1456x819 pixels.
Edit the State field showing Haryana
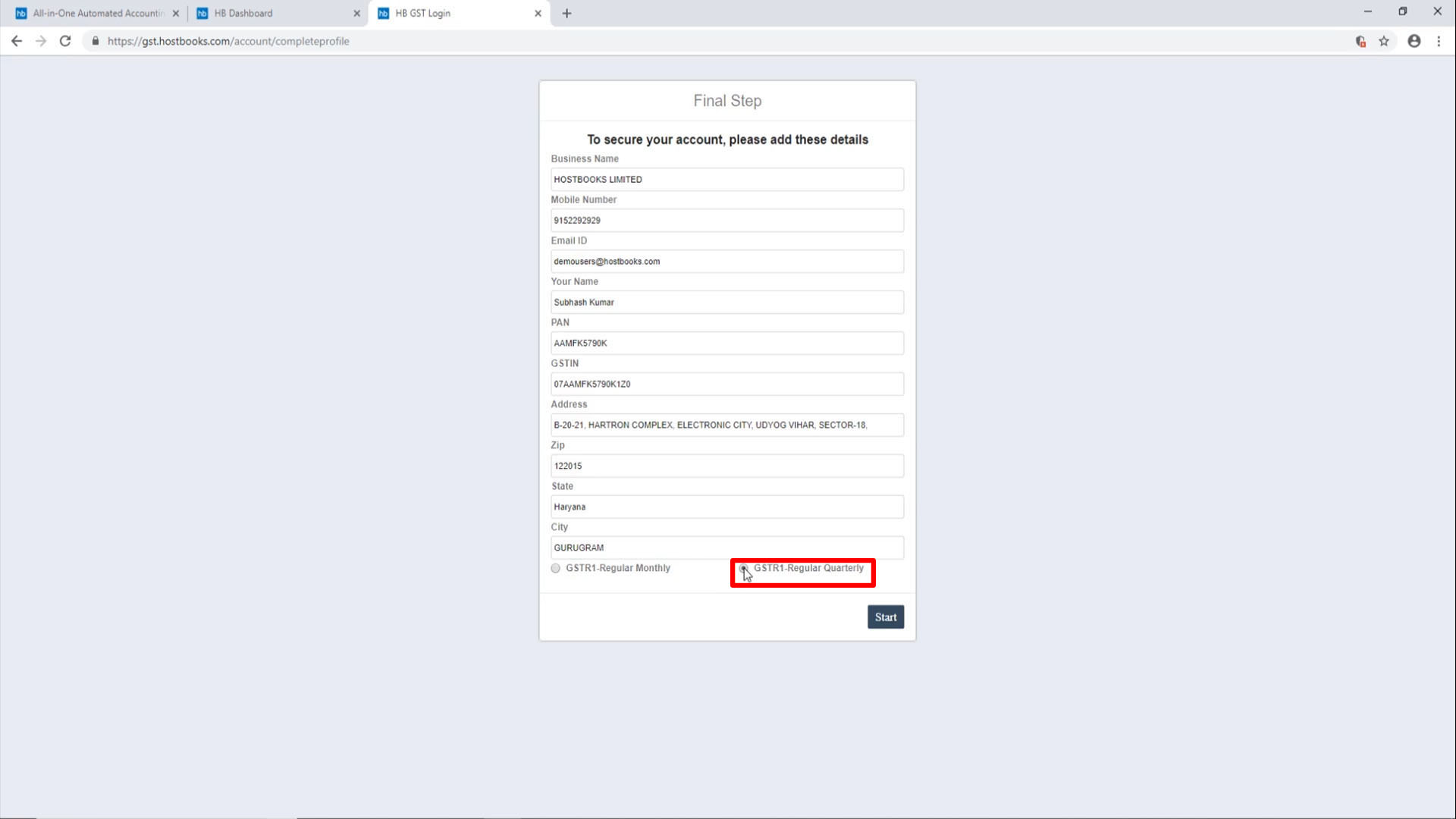727,507
